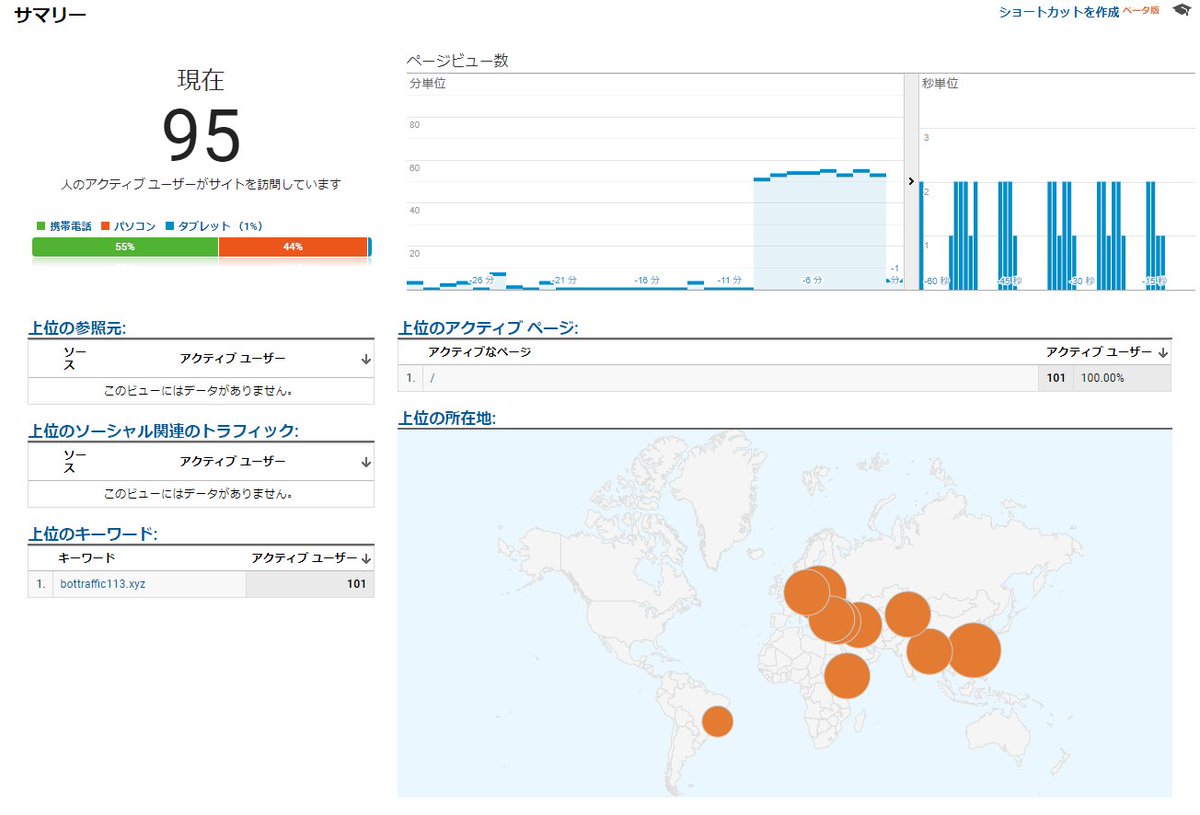Select the サマリー heading
This screenshot has height=815, width=1200.
coord(48,15)
